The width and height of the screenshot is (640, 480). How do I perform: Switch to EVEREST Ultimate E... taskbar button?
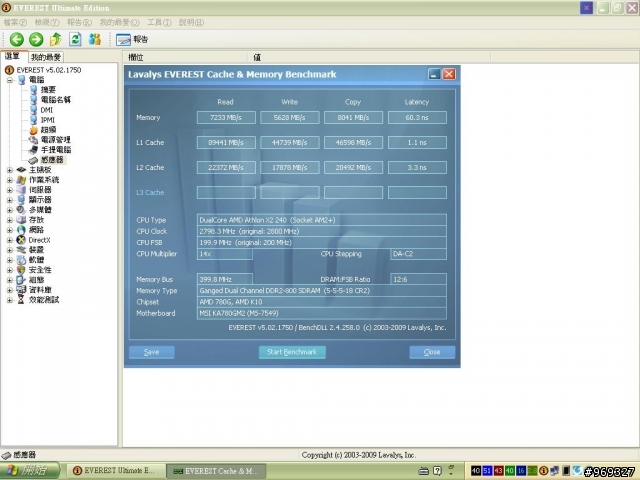click(x=116, y=471)
